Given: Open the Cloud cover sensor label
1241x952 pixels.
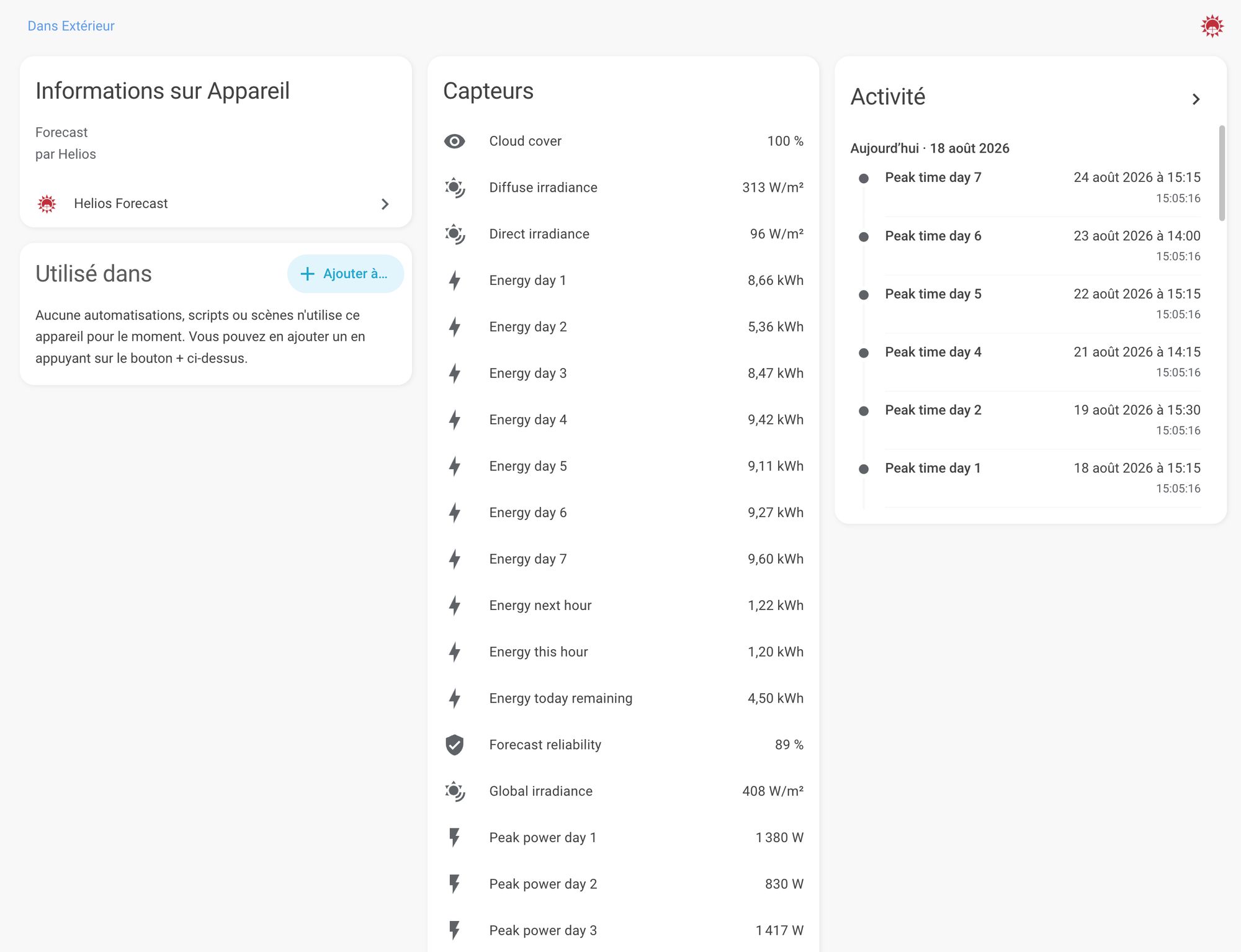Looking at the screenshot, I should pos(525,141).
